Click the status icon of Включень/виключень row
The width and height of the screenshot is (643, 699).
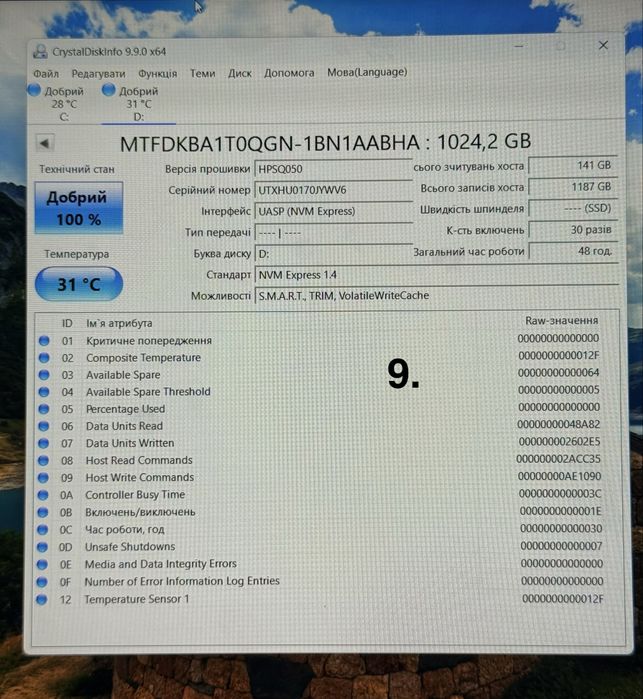click(x=43, y=512)
